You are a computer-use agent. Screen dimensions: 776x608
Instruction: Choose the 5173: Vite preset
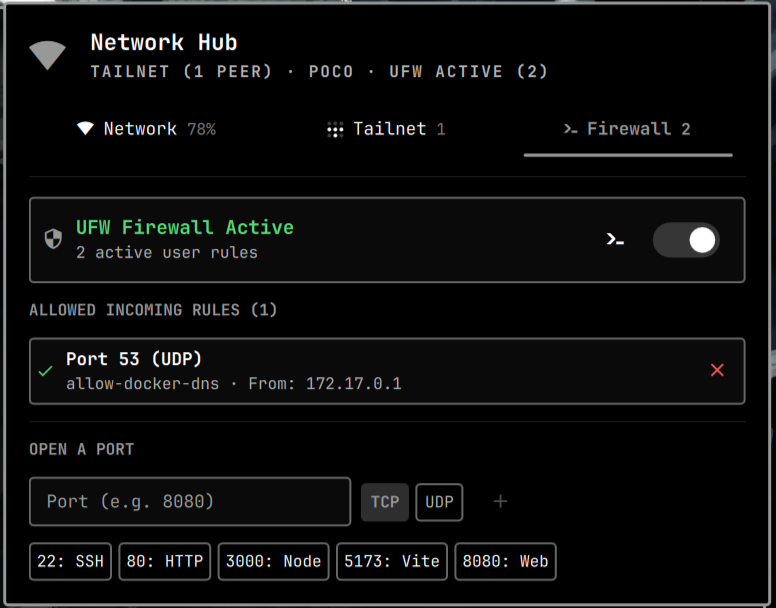click(392, 561)
